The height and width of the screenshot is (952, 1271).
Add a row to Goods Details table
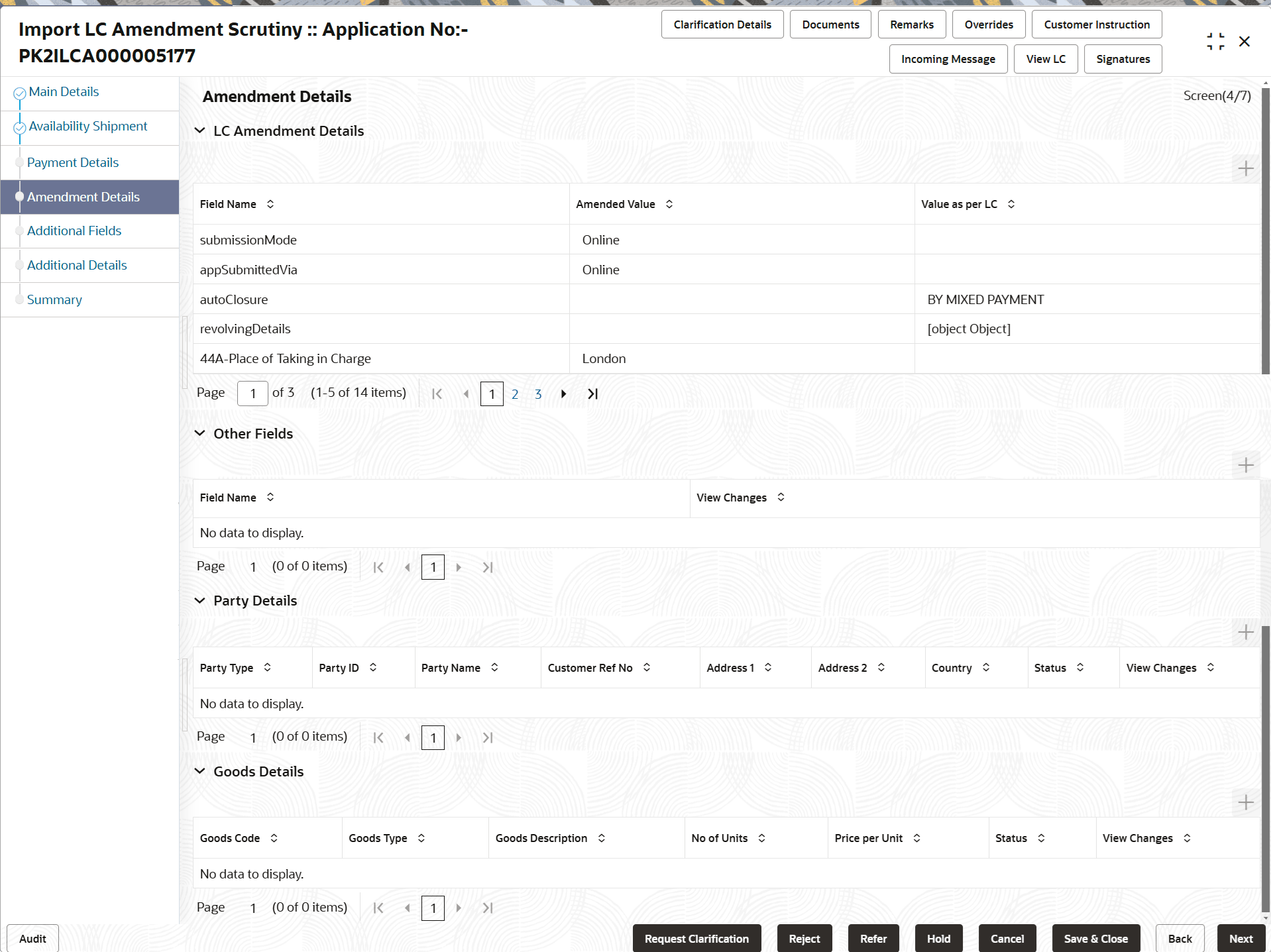[x=1245, y=802]
